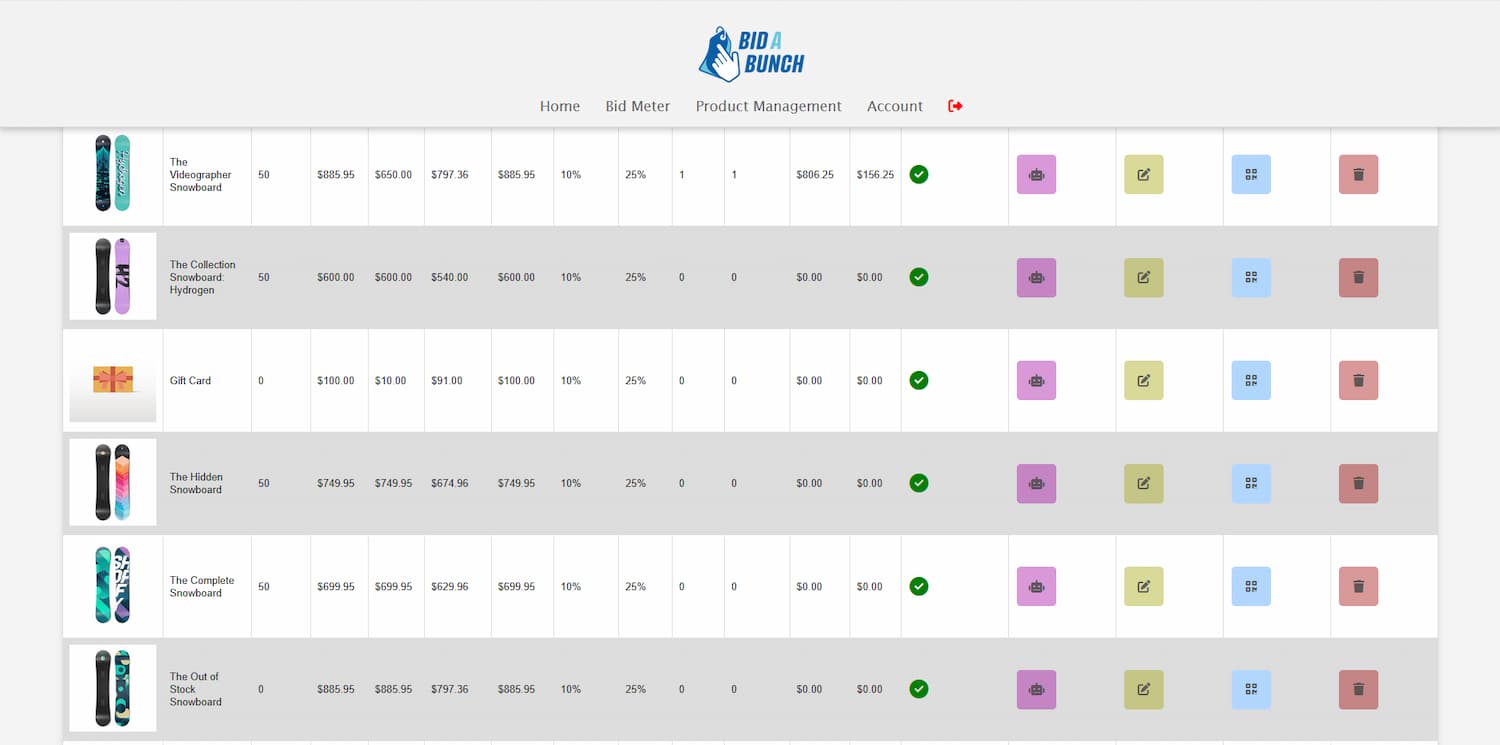
Task: Click the robot icon for The Videographer Snowboard
Action: (1036, 175)
